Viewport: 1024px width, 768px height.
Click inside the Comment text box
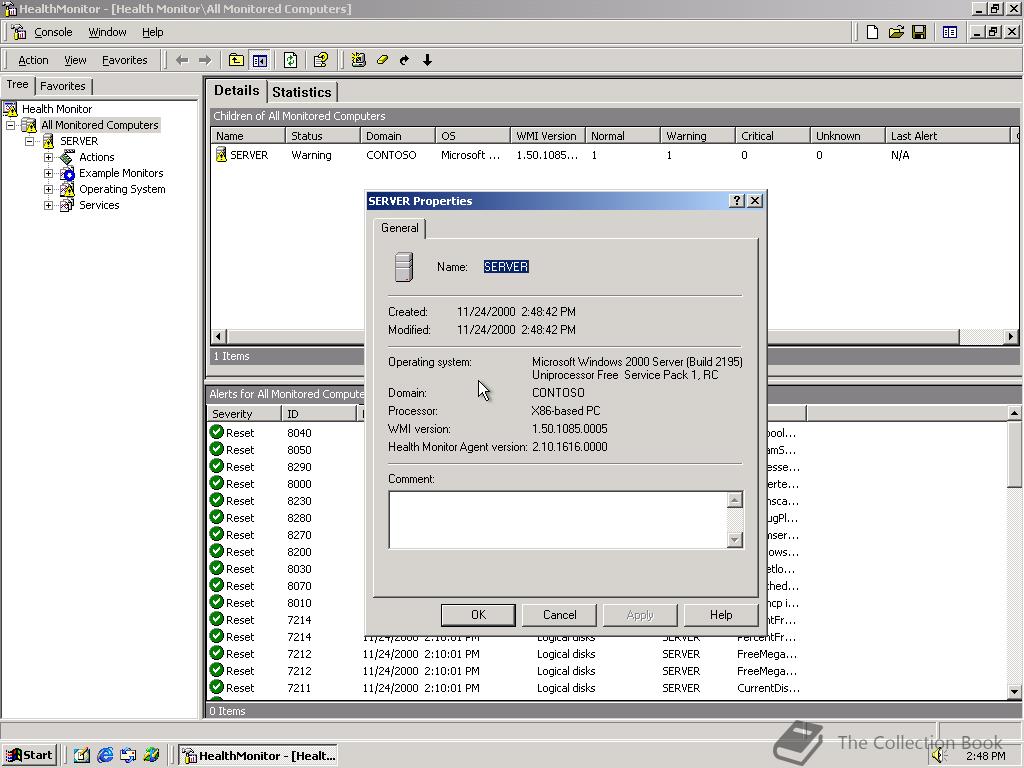pos(558,519)
